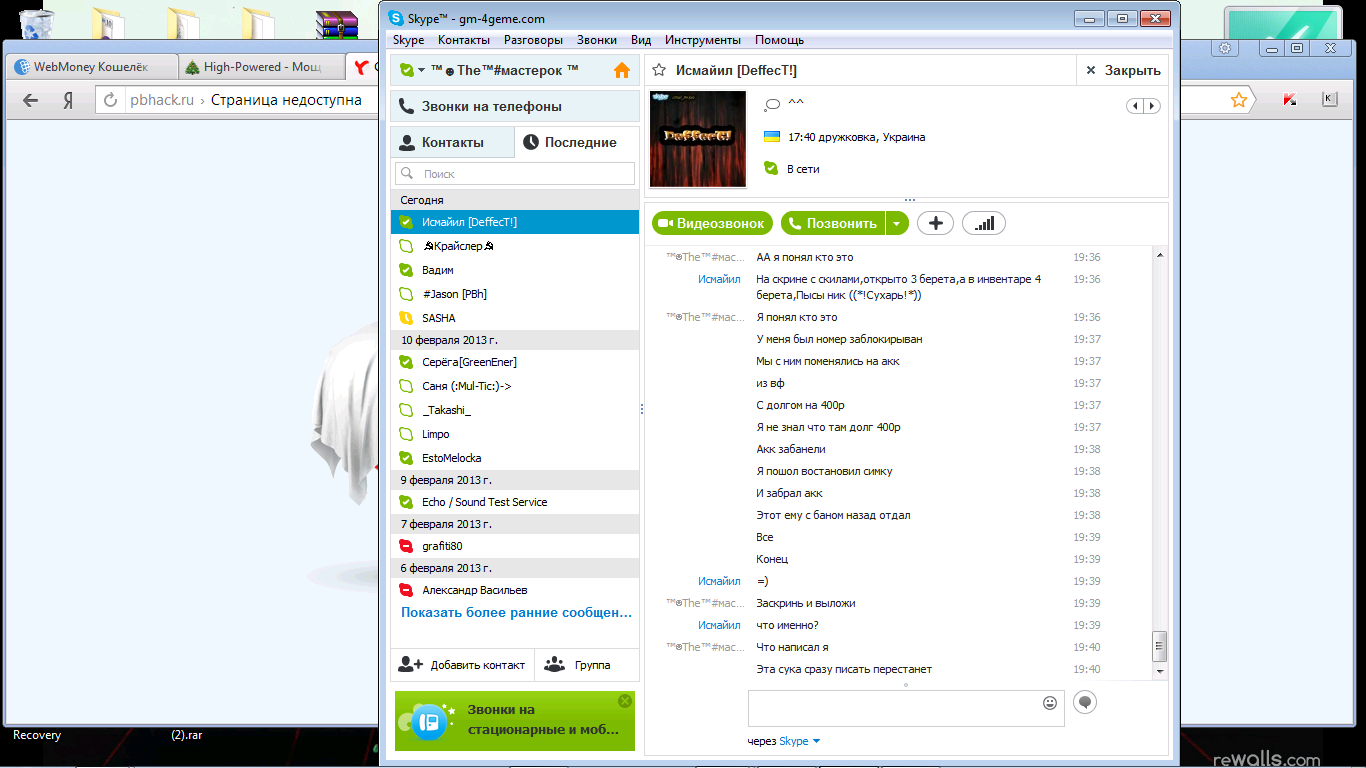Viewport: 1366px width, 768px height.
Task: Open own status dropdown arrow in profile bar
Action: coord(422,70)
